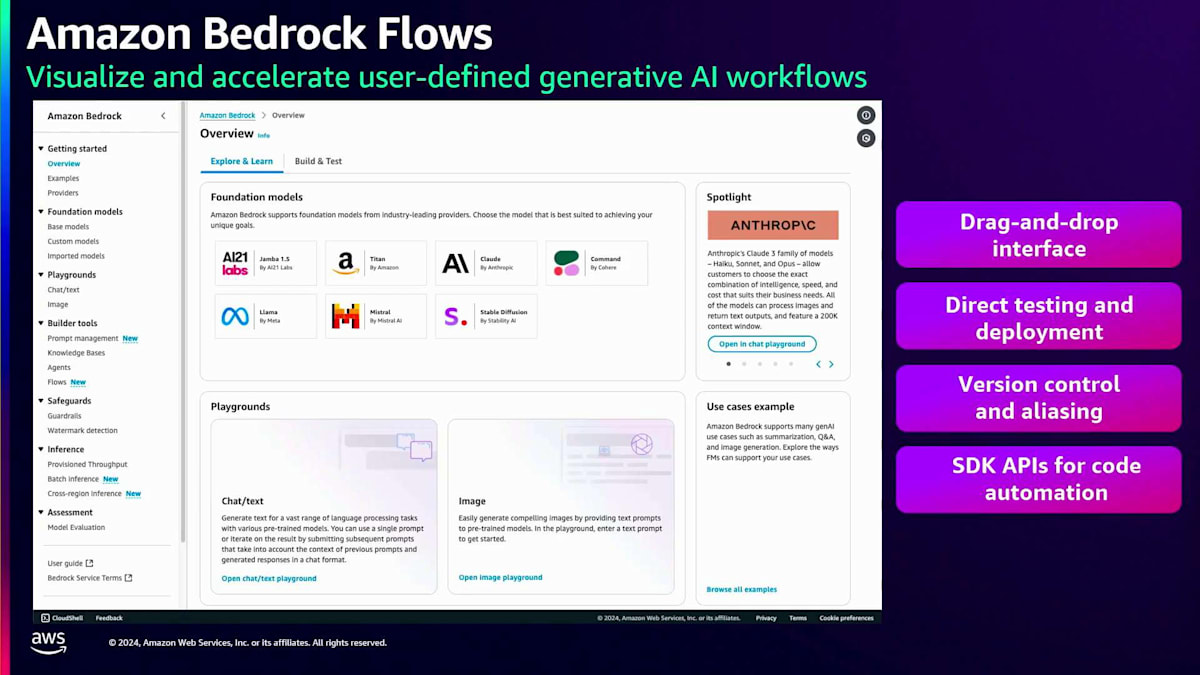Open Guardrails in sidebar
The width and height of the screenshot is (1200, 675).
65,416
